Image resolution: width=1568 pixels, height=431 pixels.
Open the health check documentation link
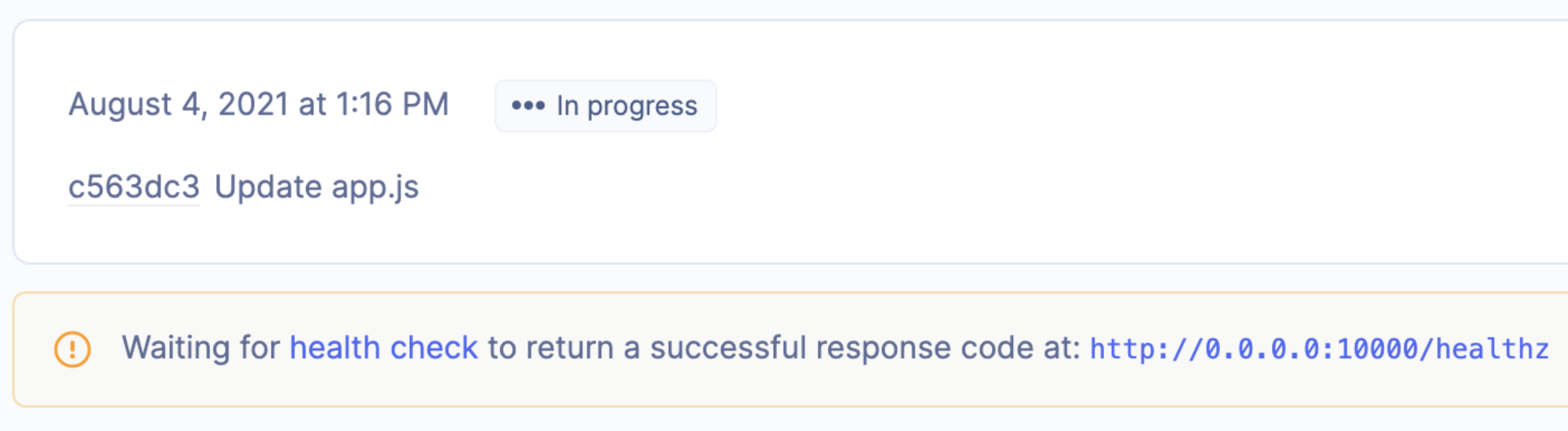[383, 348]
